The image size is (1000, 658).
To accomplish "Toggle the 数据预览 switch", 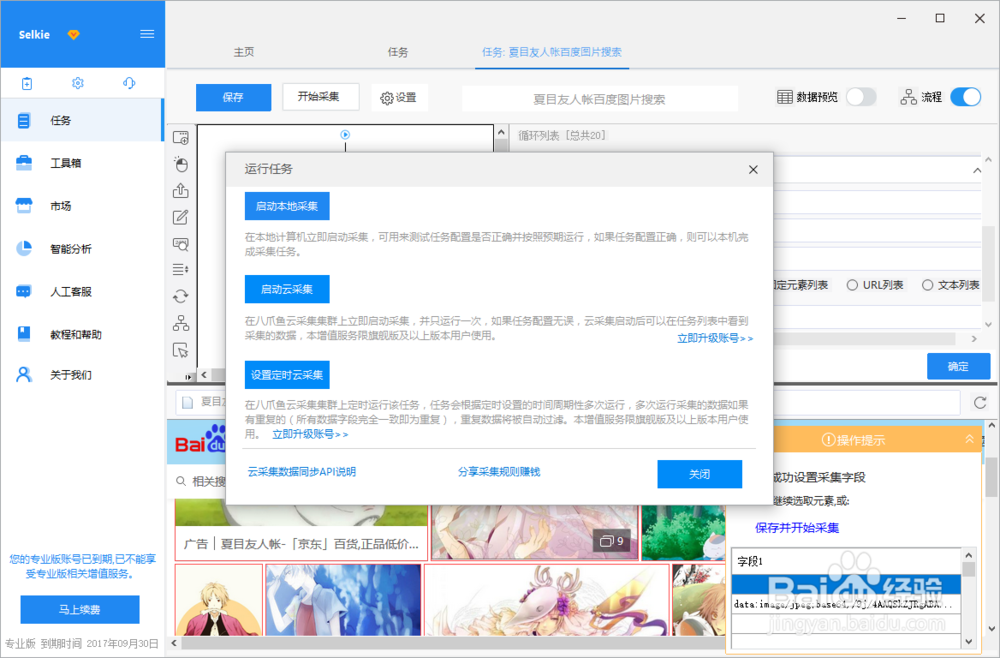I will click(x=861, y=97).
